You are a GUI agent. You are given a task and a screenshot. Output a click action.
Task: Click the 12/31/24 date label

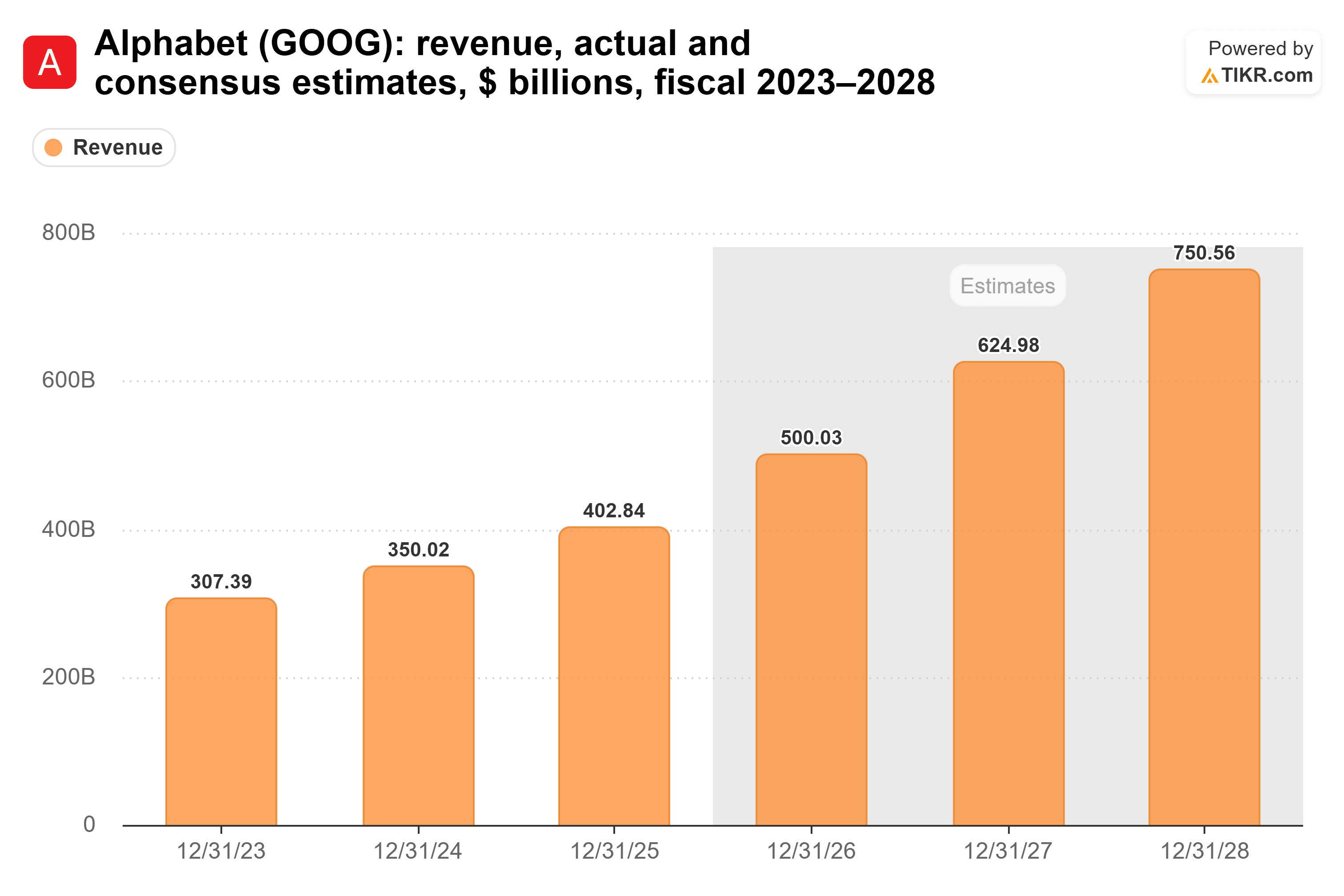click(x=418, y=852)
